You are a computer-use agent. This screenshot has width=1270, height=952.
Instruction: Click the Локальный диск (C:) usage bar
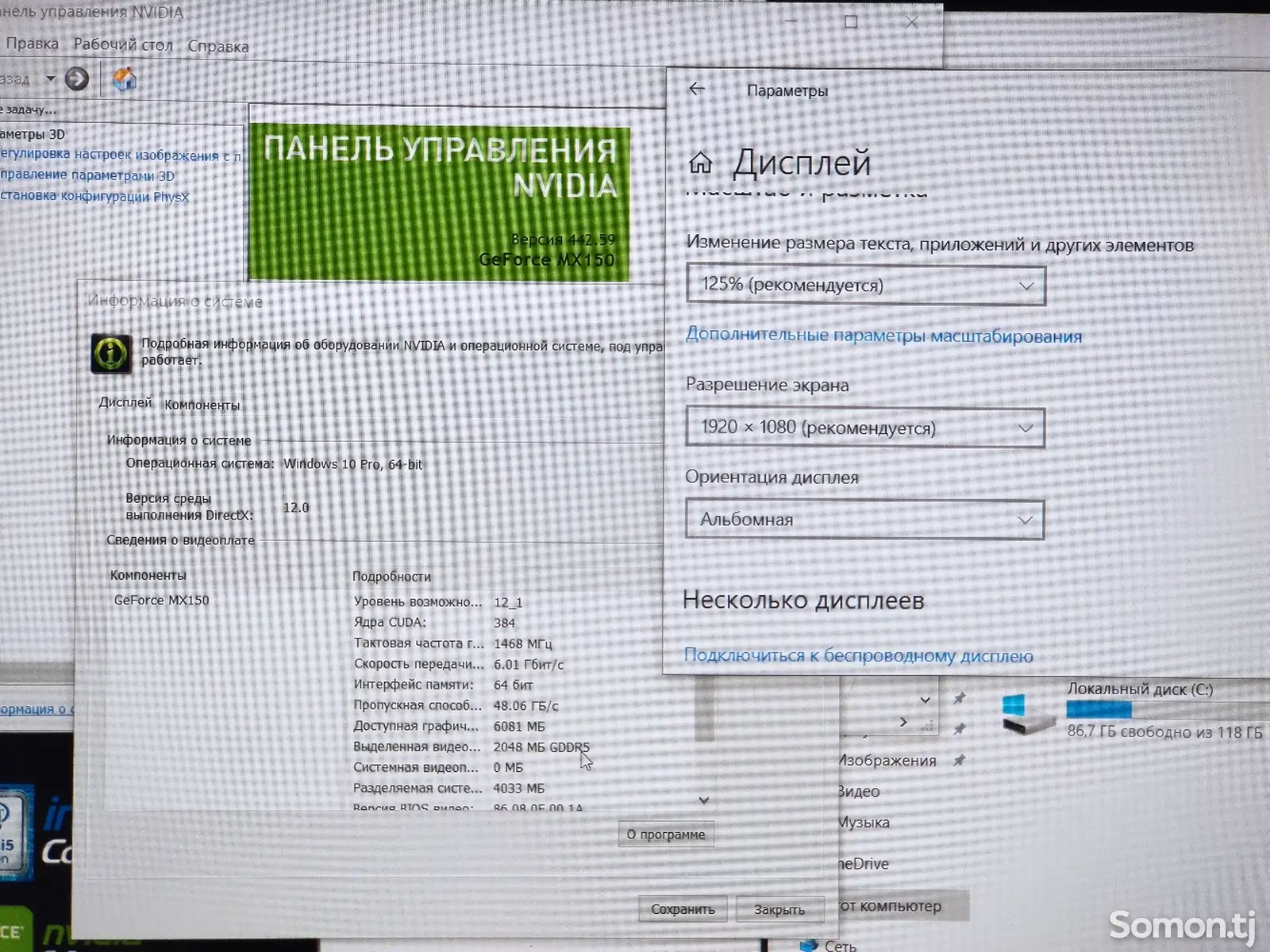1167,708
